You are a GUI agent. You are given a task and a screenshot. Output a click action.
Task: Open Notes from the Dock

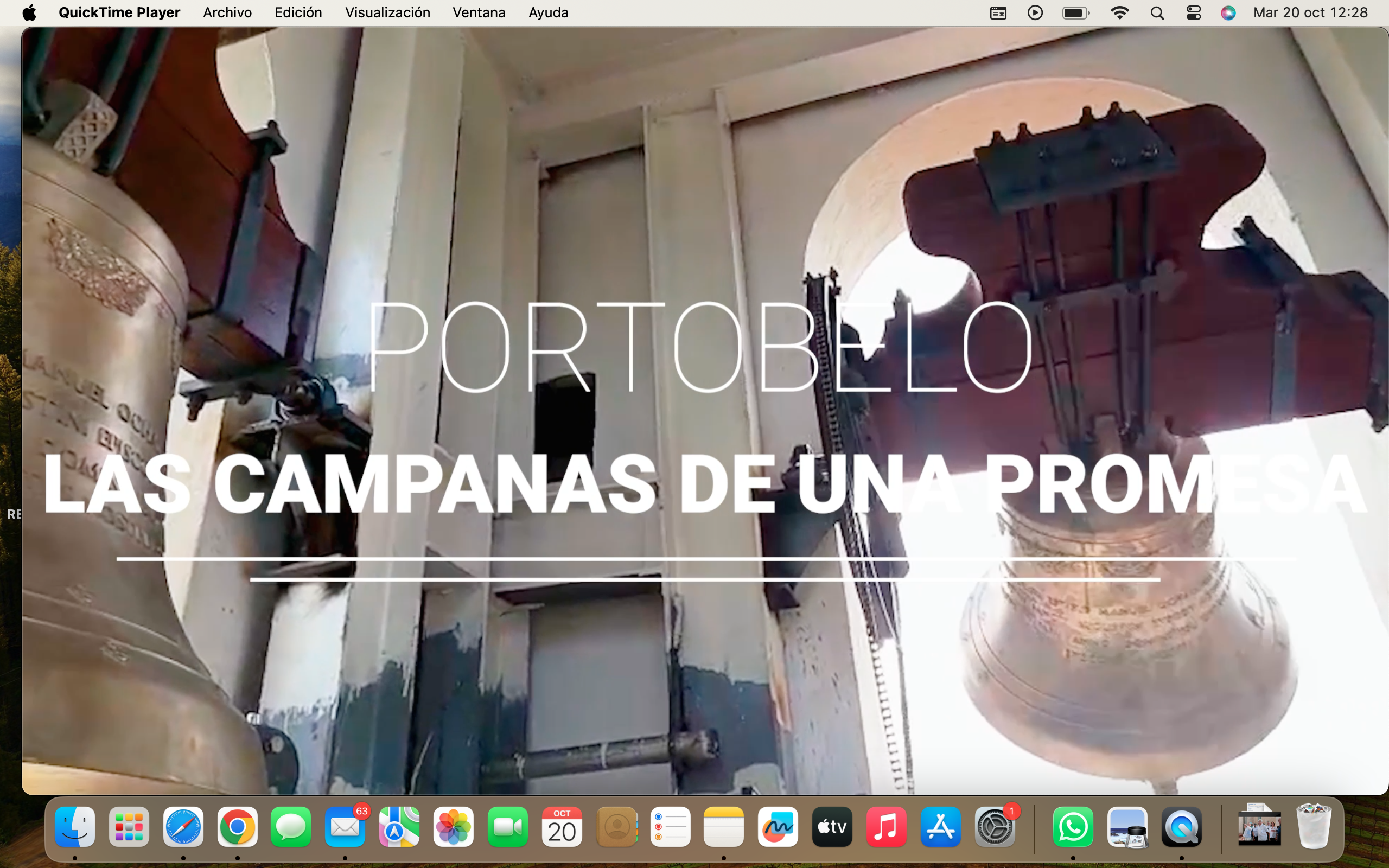pos(724,827)
